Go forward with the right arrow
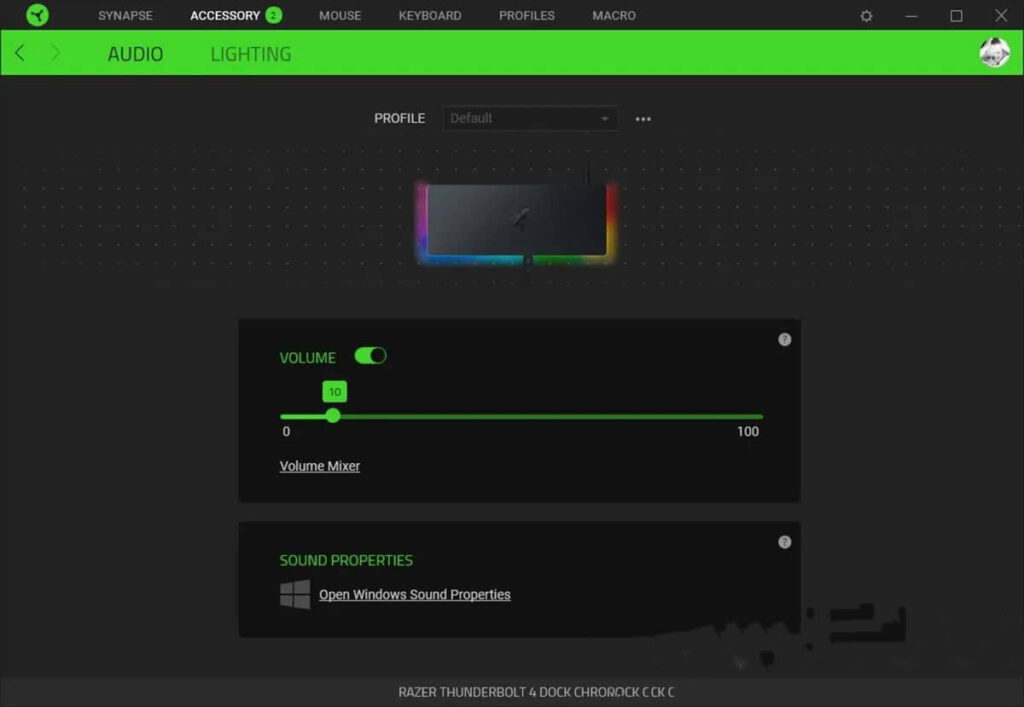 coord(56,53)
